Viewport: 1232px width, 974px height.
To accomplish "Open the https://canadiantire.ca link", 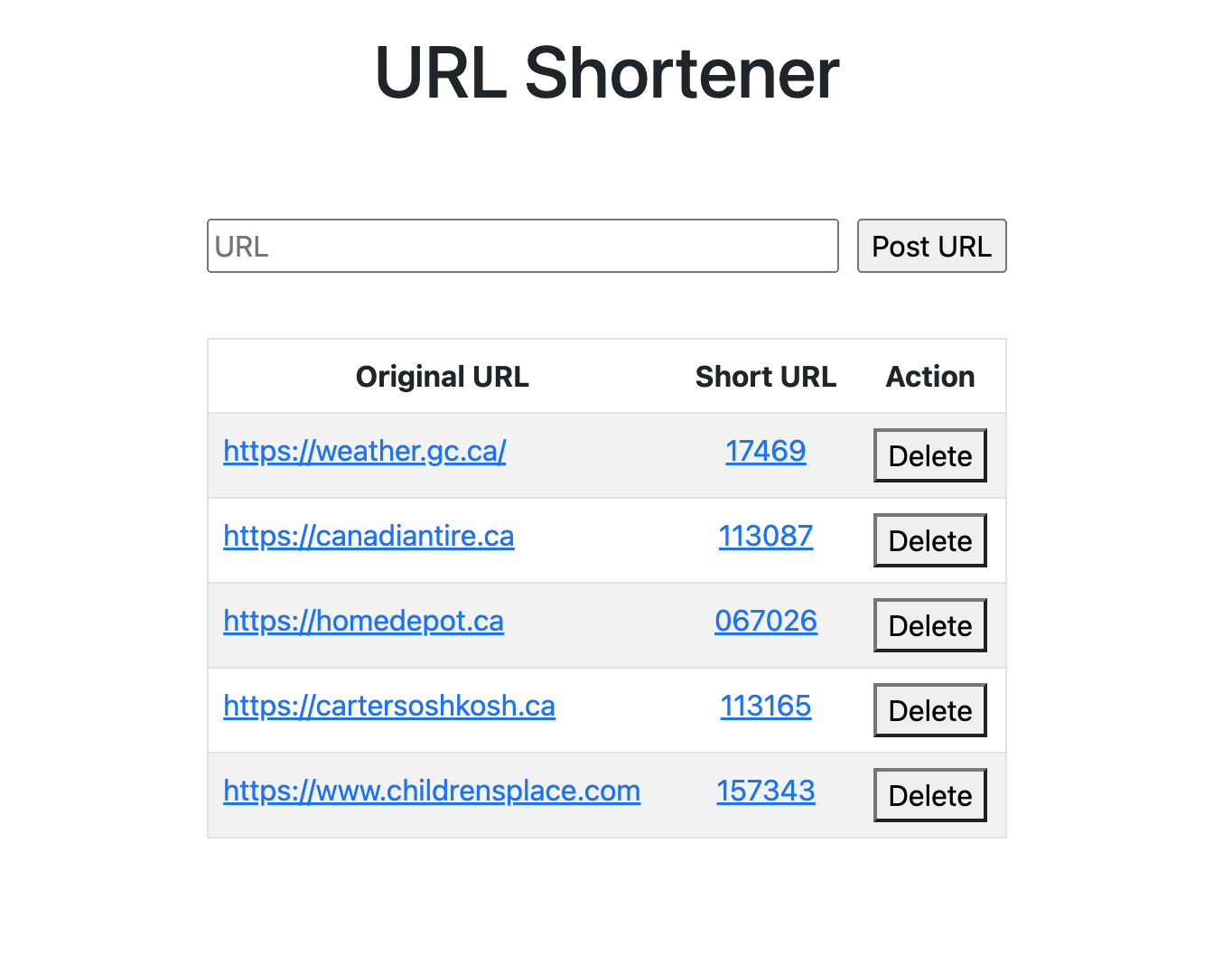I will tap(369, 536).
